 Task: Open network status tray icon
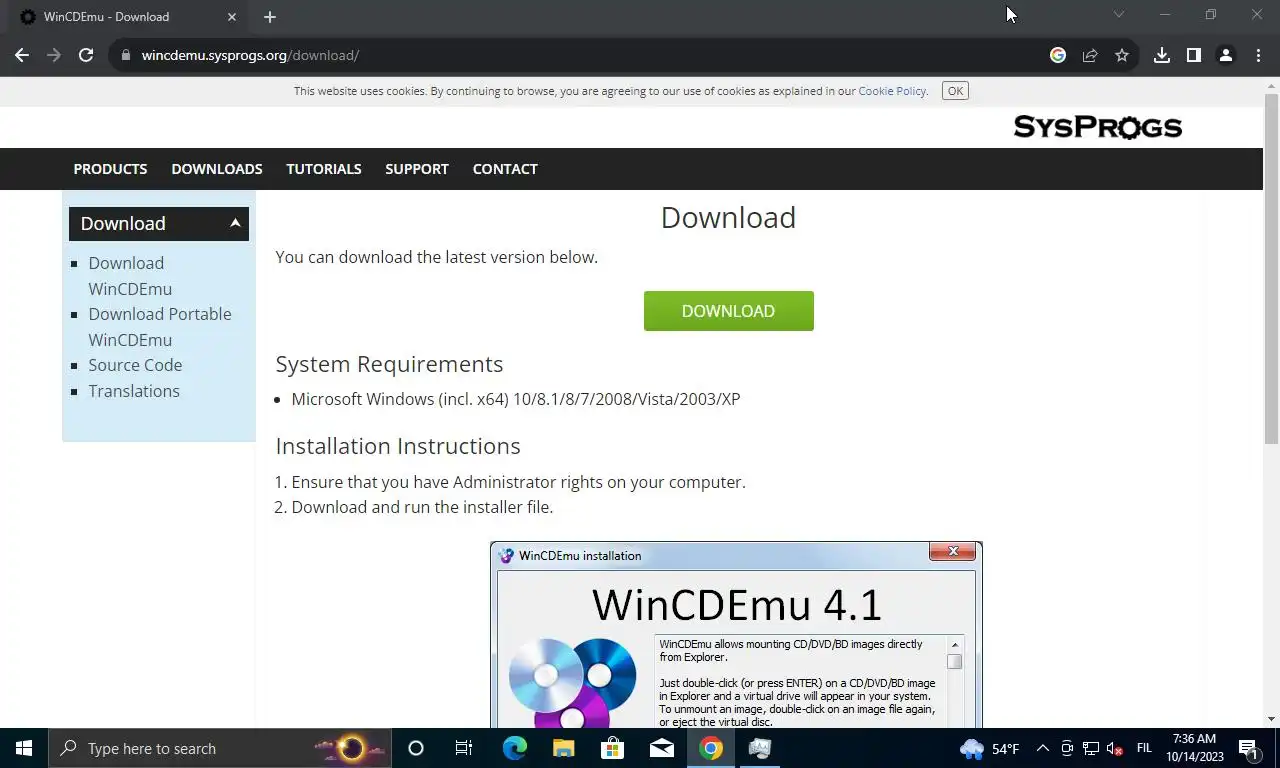[x=1091, y=748]
